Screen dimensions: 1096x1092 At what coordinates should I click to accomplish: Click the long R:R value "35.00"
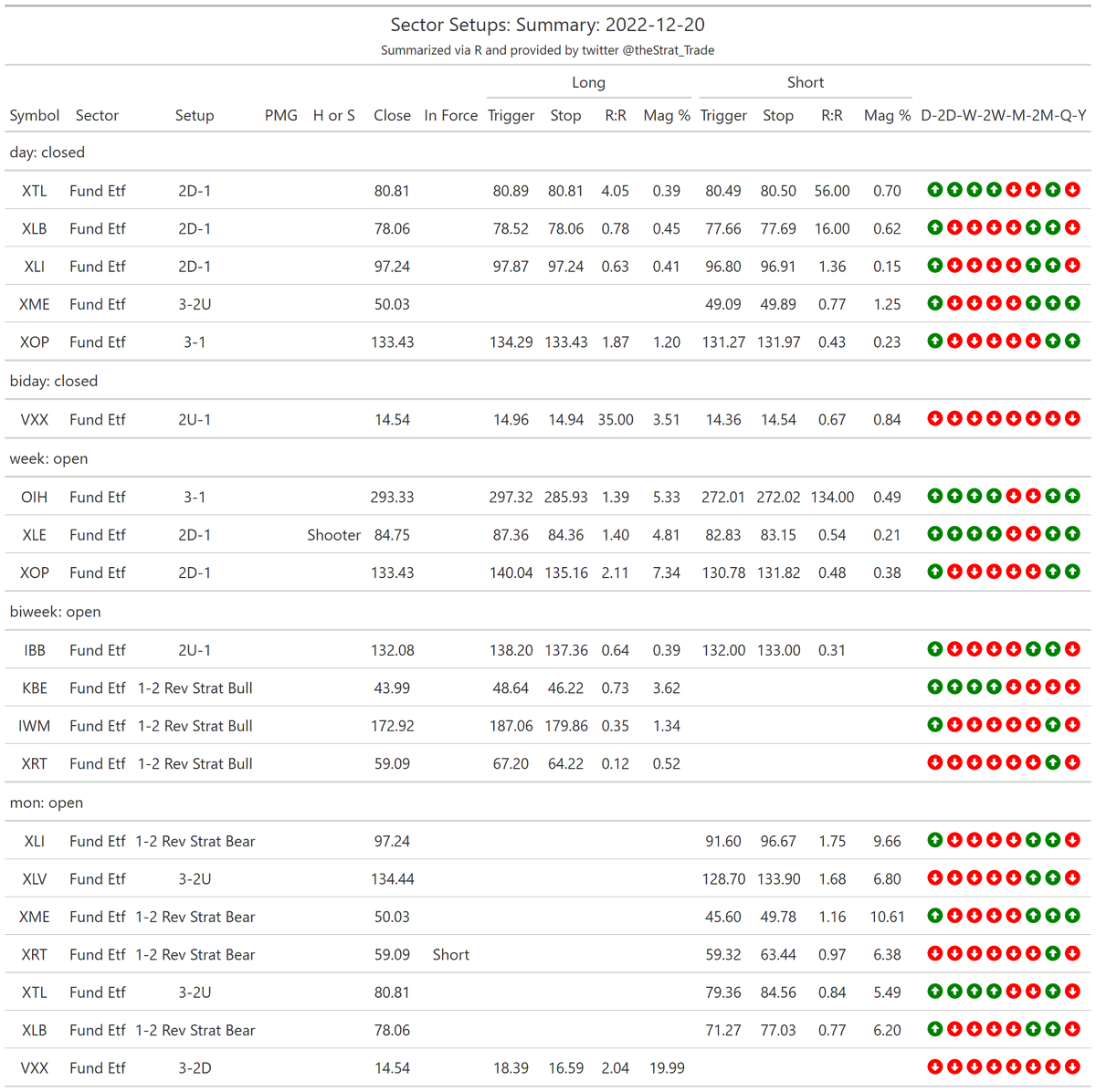tap(616, 420)
